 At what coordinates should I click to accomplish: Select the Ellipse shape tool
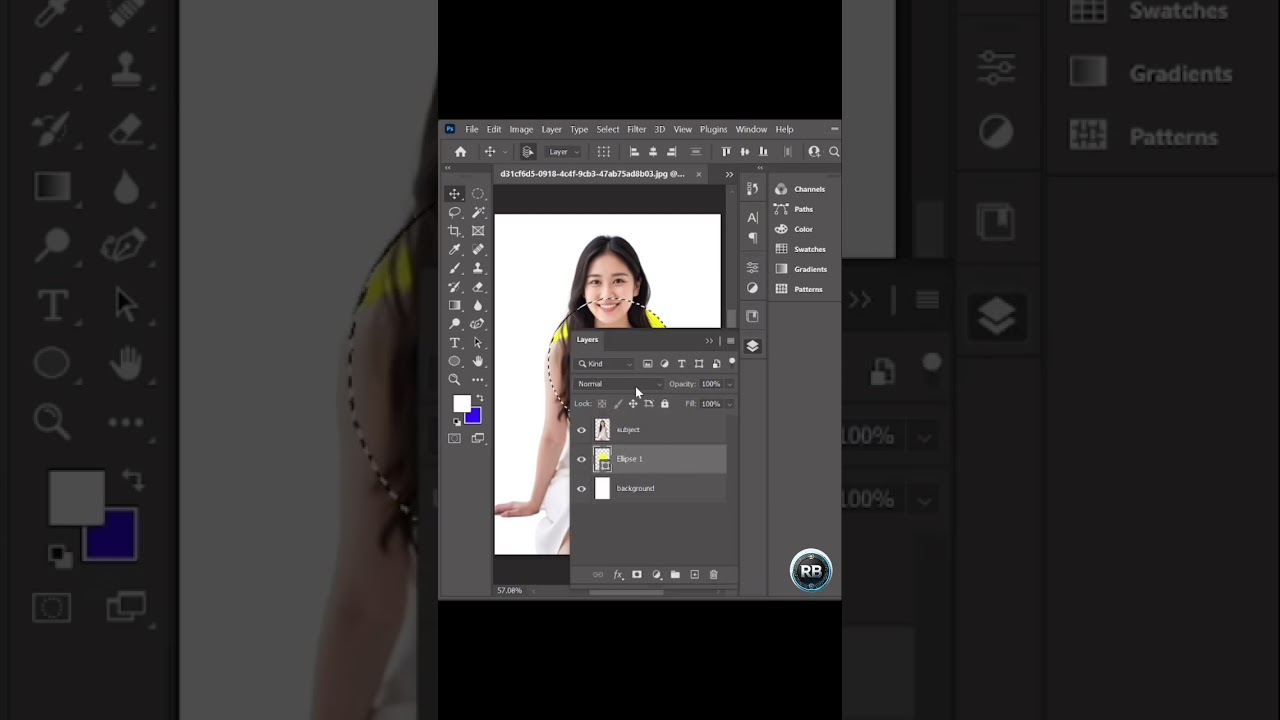(454, 361)
